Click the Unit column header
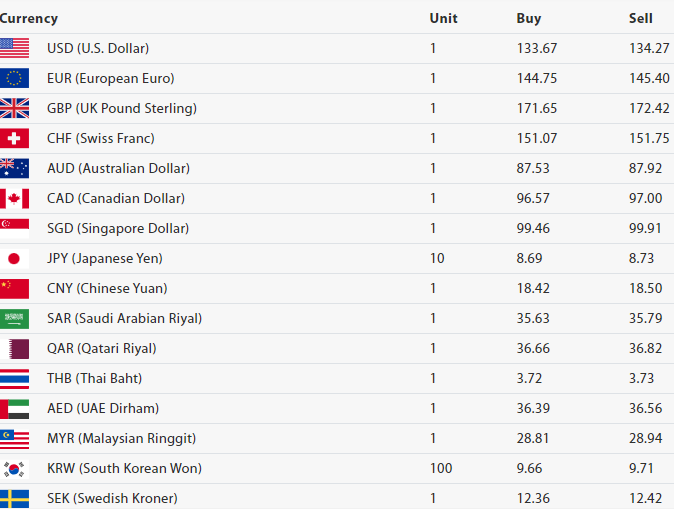674x509 pixels. 443,18
